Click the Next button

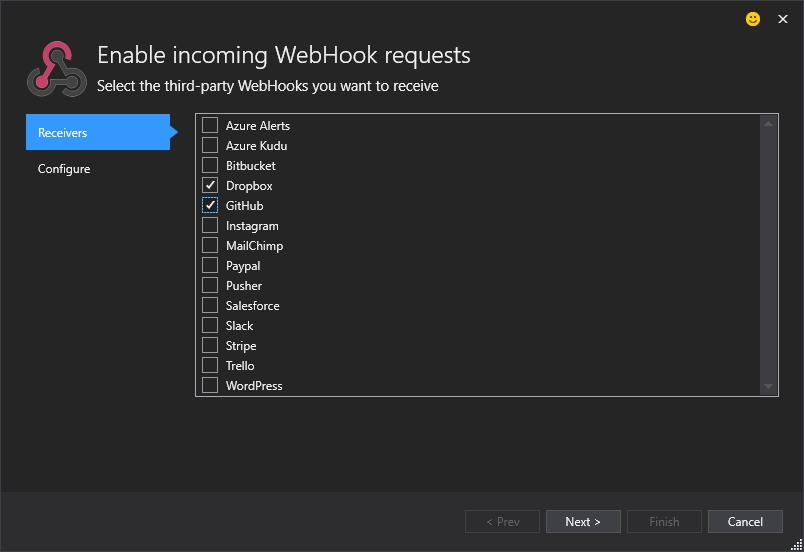(x=582, y=522)
